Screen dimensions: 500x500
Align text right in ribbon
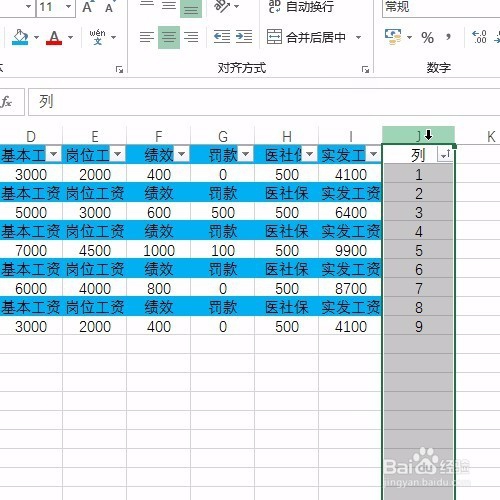click(x=191, y=37)
